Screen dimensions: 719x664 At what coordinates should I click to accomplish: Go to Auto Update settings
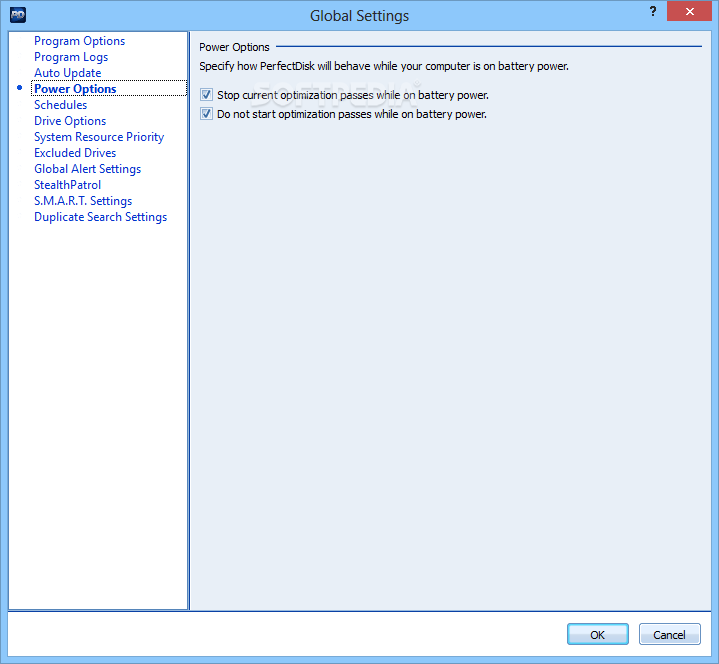pyautogui.click(x=67, y=73)
